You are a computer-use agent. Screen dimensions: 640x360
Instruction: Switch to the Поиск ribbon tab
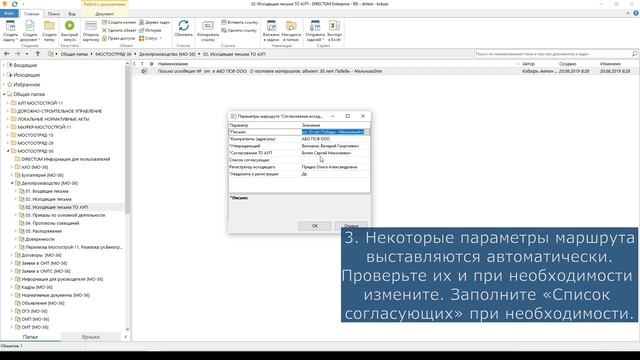[53, 13]
